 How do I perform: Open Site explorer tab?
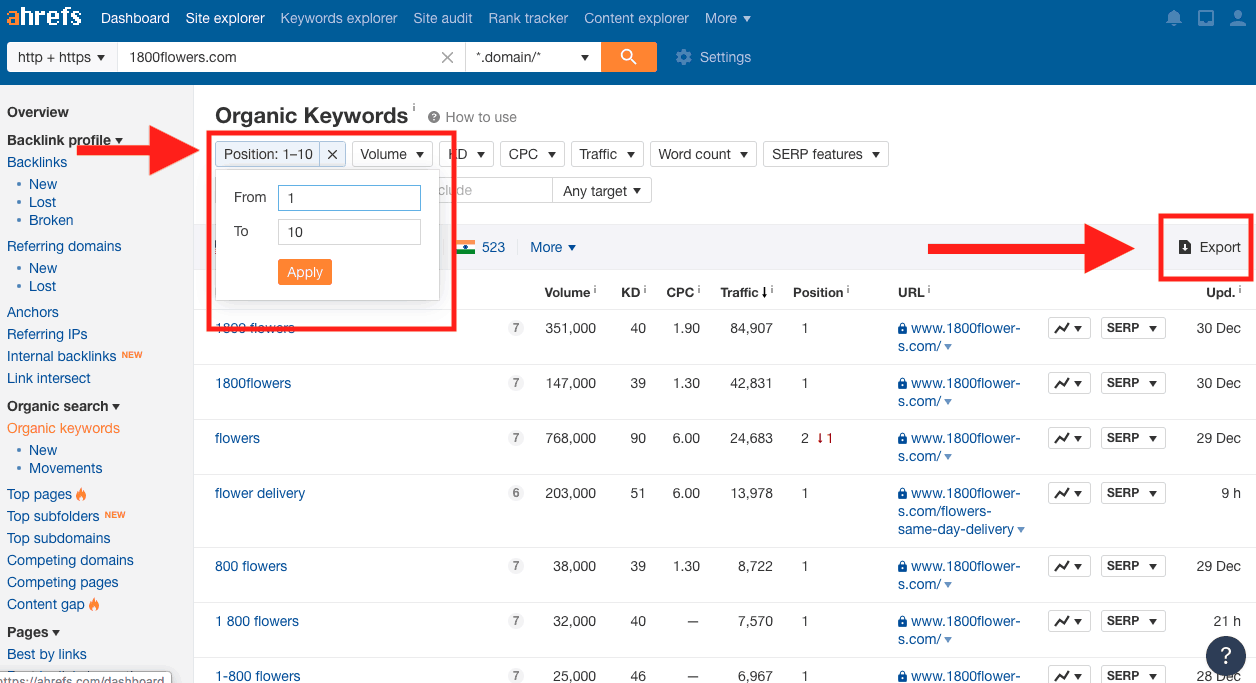[225, 18]
